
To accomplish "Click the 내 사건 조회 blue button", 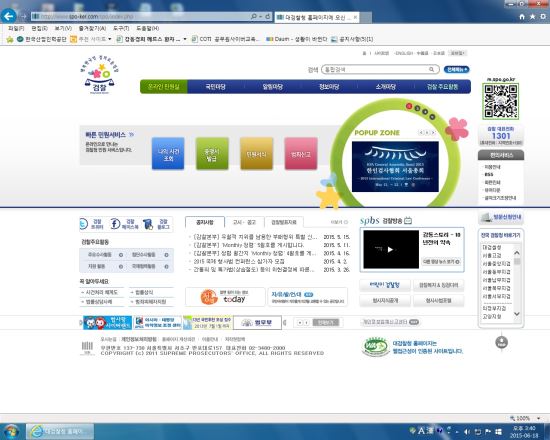I will click(168, 154).
